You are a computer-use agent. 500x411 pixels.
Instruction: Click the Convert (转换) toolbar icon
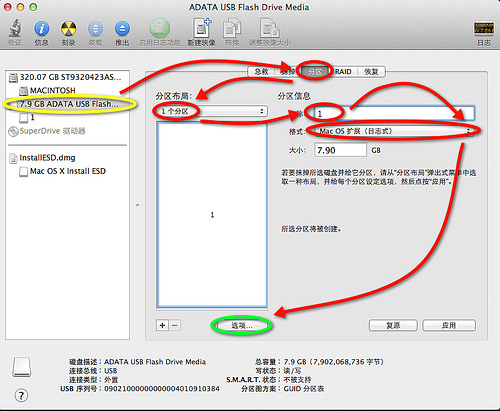[x=232, y=28]
